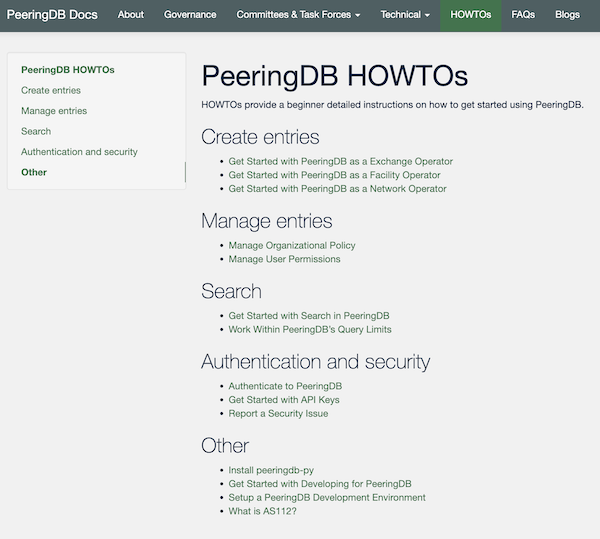Jump to Create entries in sidebar

51,90
